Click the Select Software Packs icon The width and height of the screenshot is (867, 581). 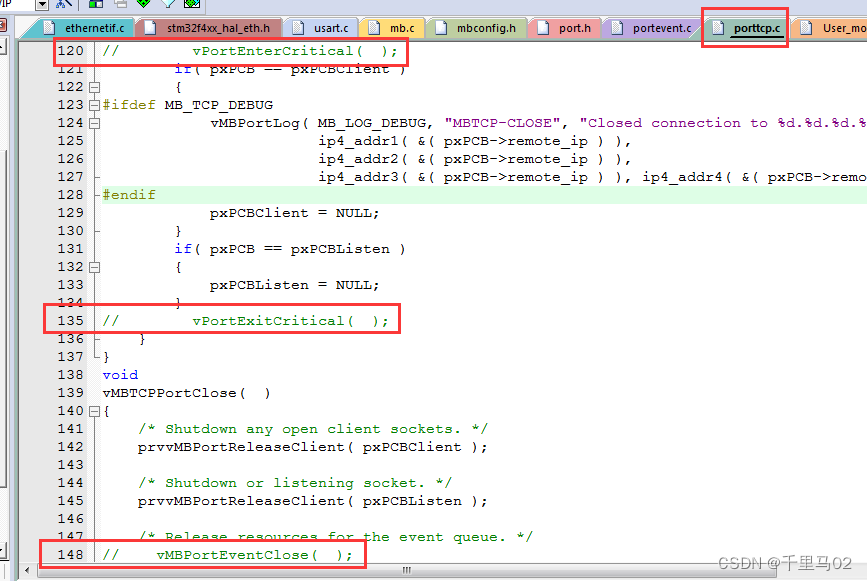pos(168,3)
